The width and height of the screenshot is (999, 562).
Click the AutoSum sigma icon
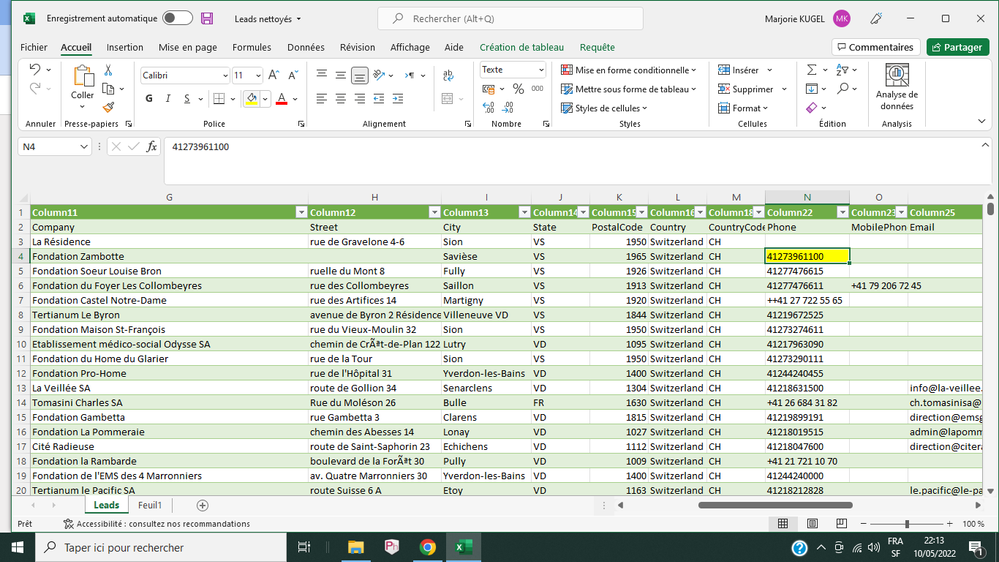(812, 70)
